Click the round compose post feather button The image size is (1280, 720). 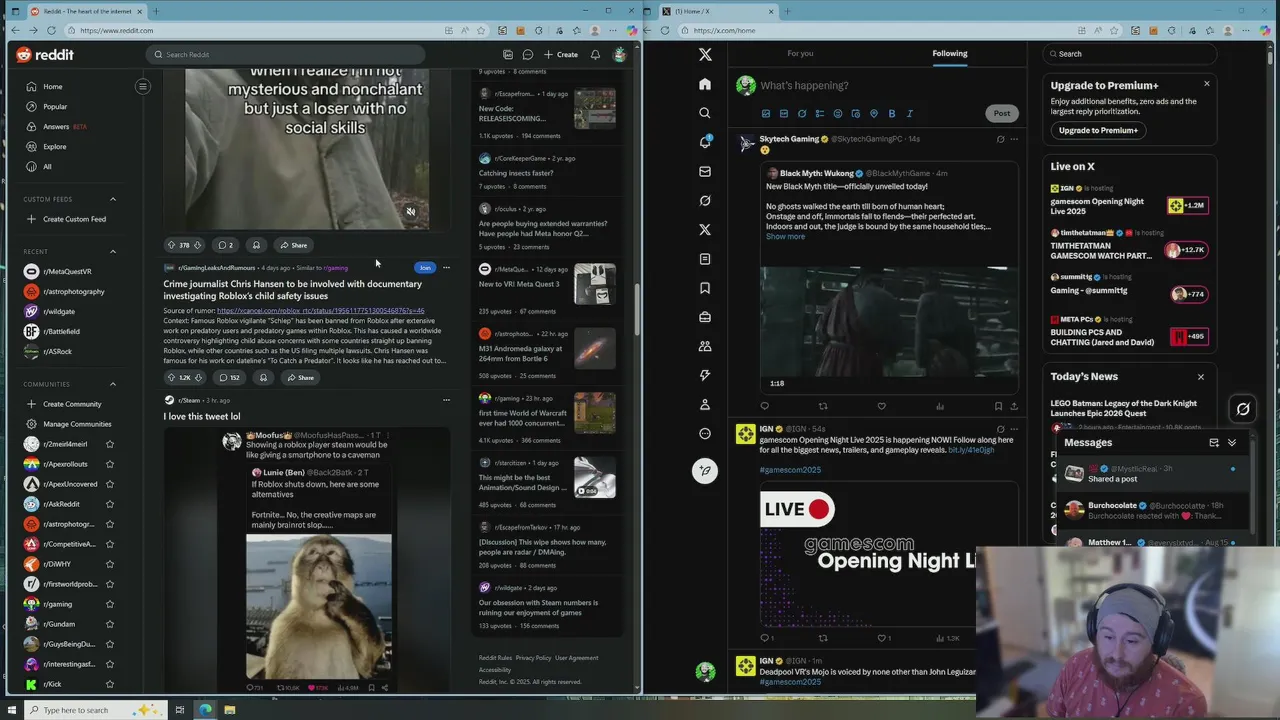[705, 471]
